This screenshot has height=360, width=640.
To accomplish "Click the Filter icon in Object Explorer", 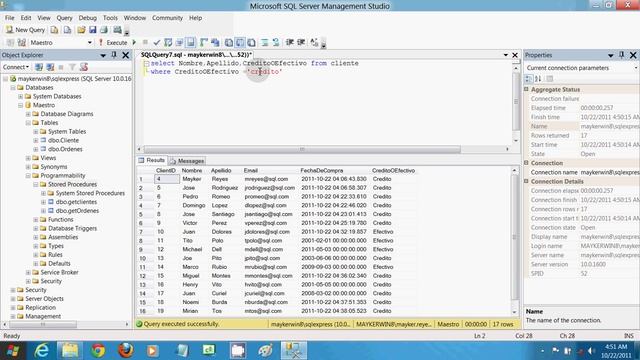I will 72,67.
